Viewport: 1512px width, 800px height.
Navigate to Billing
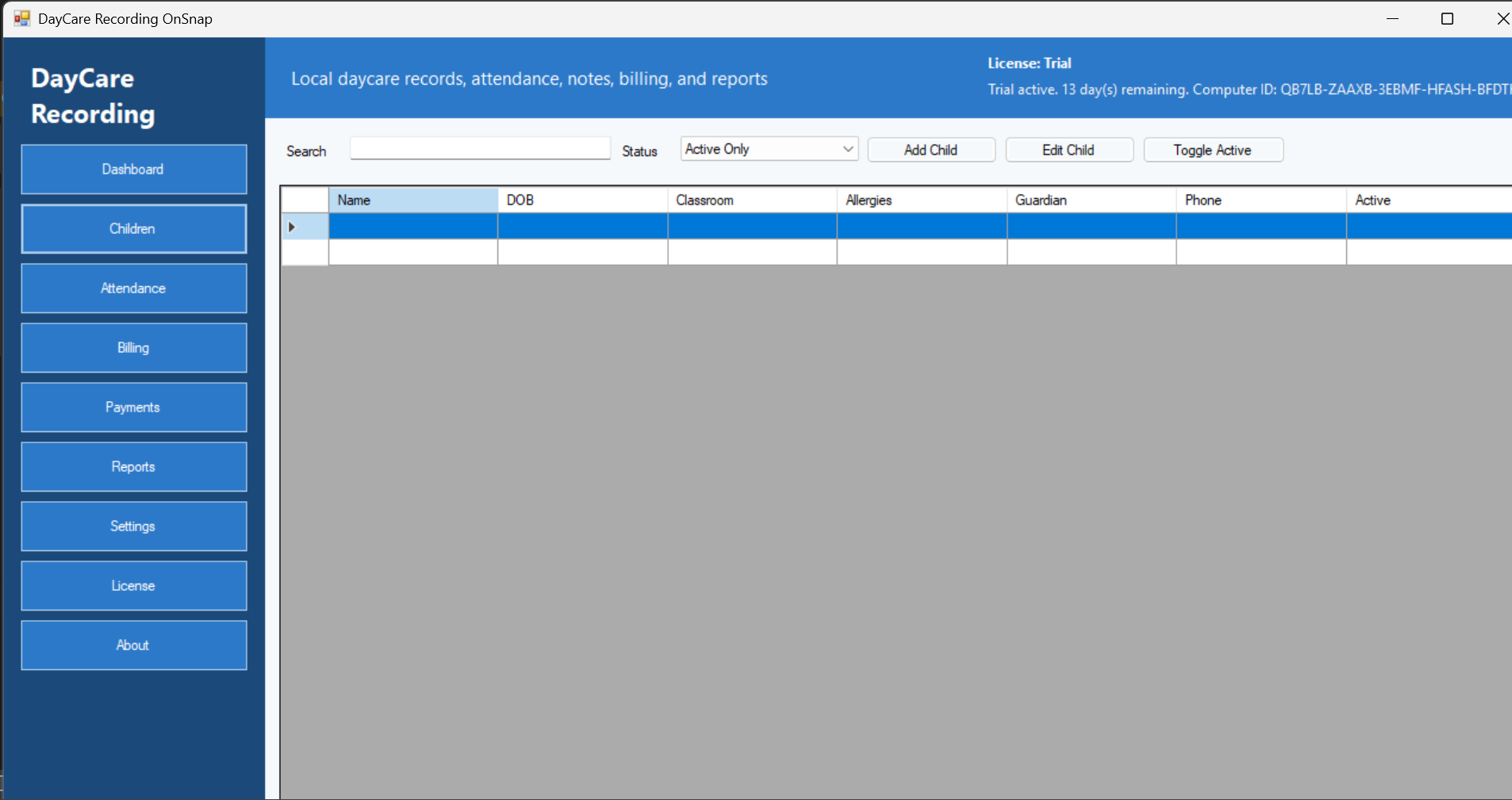click(x=133, y=347)
